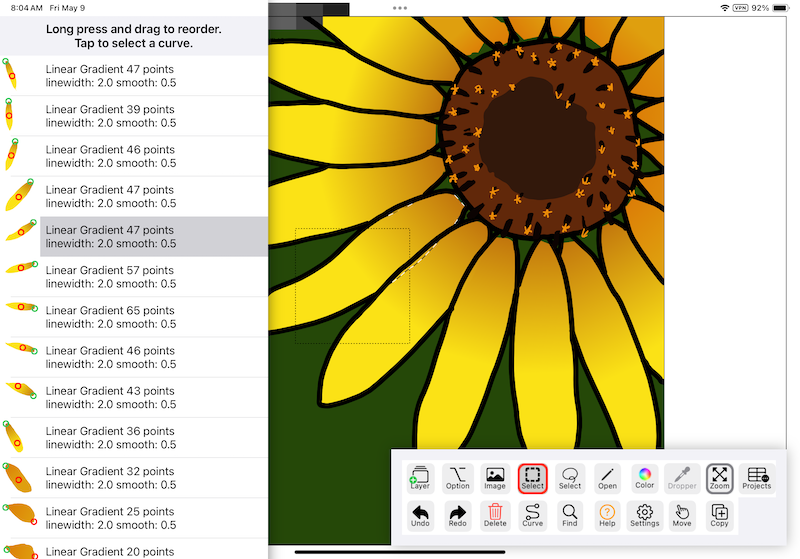The image size is (800, 559).
Task: Delete the selected curve with trash icon
Action: tap(495, 516)
